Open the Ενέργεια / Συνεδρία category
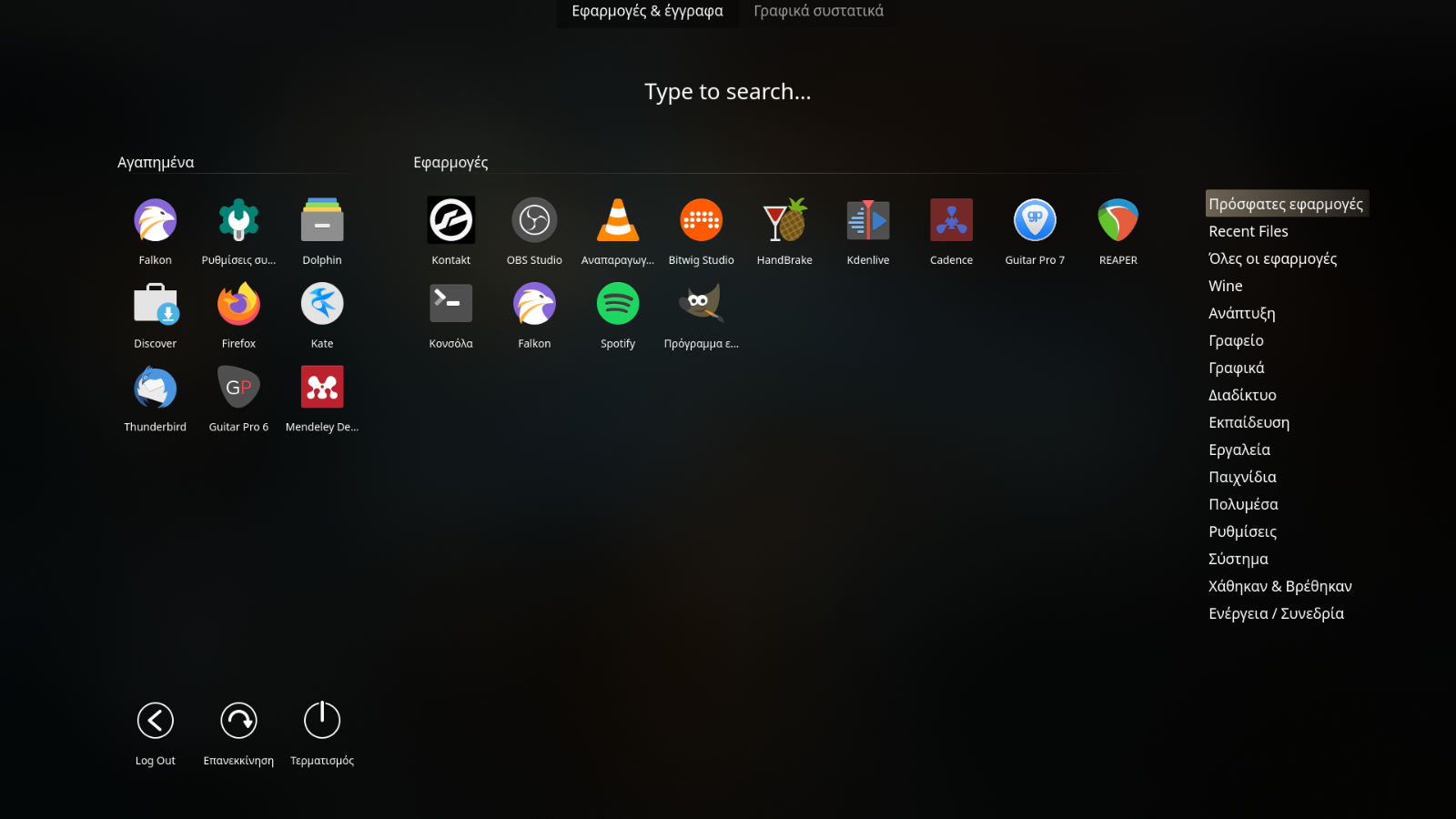1456x819 pixels. tap(1277, 613)
